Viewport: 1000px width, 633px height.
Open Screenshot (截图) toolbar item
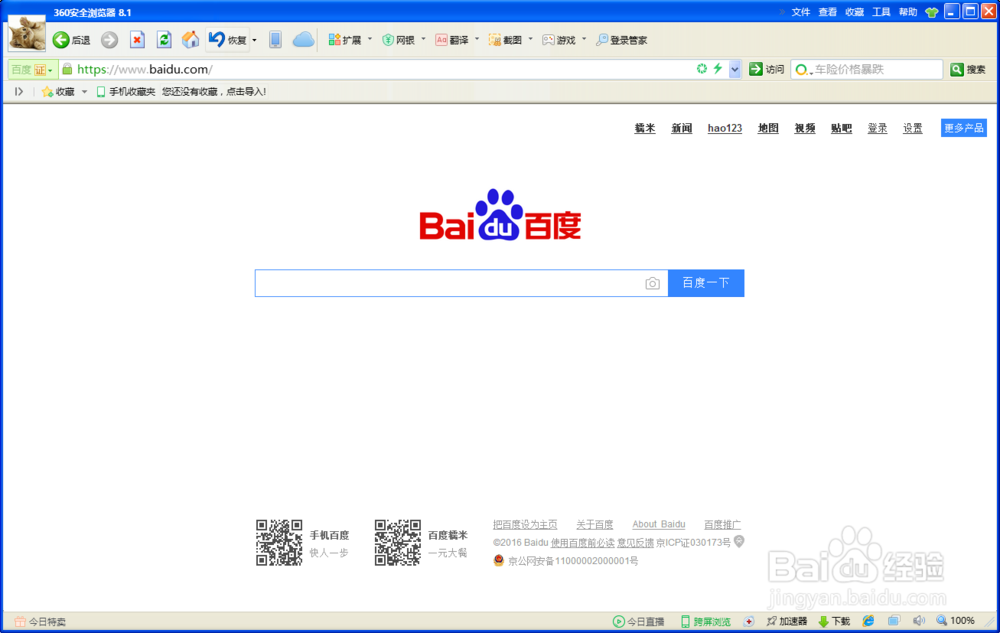coord(505,40)
